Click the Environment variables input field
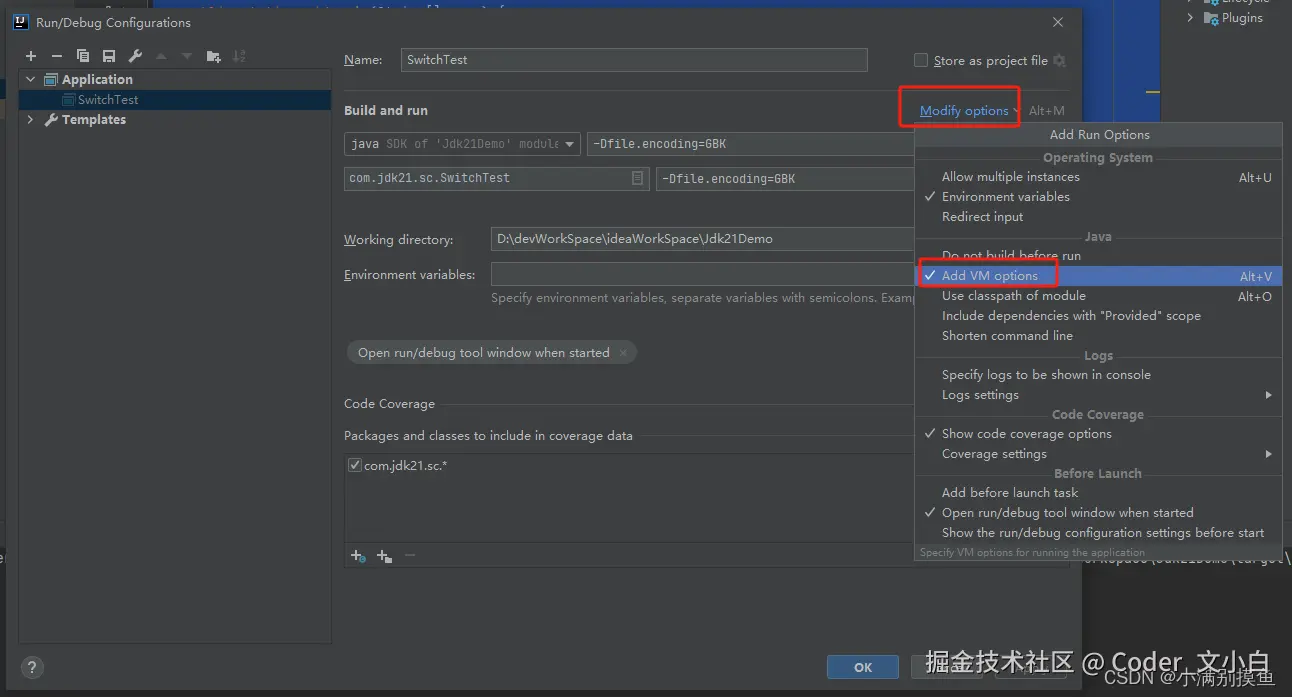 tap(703, 274)
